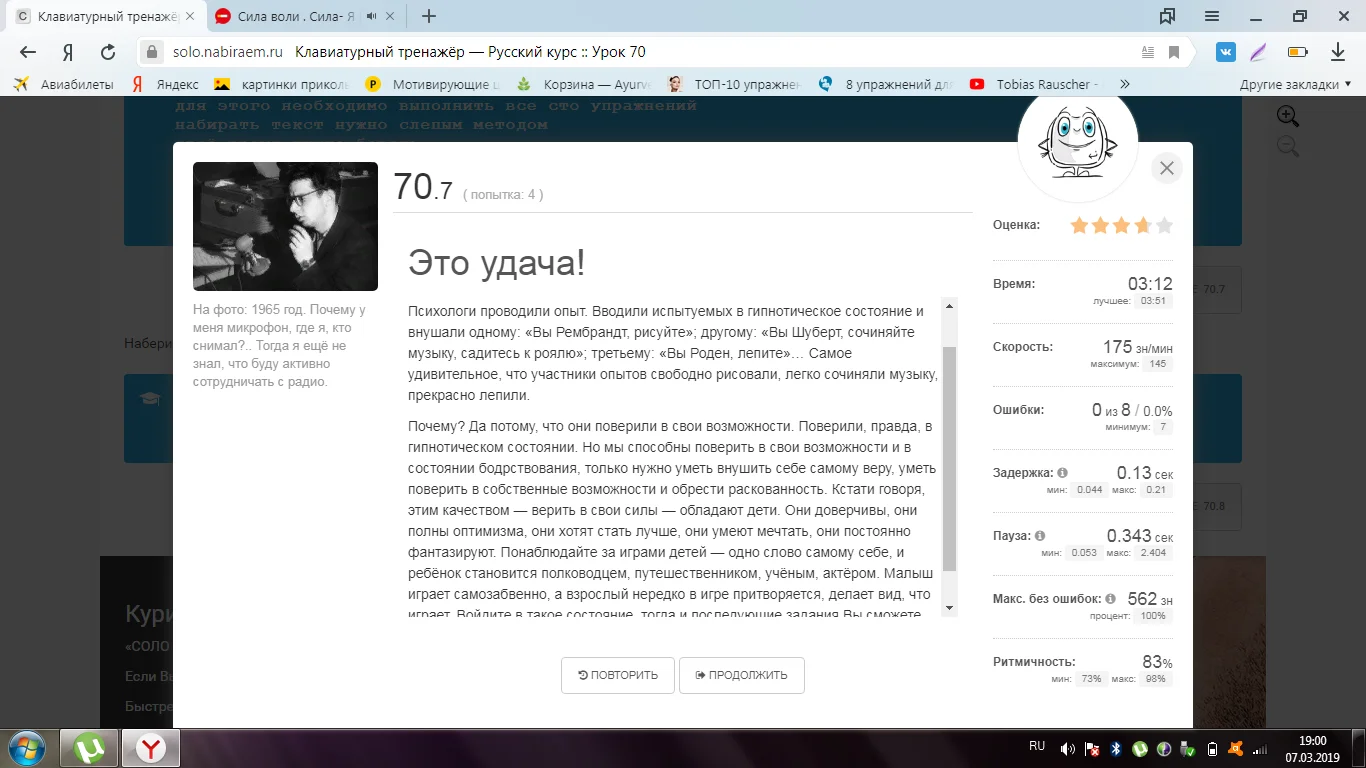1366x768 pixels.
Task: Click the 1965 photo thumbnail
Action: [285, 226]
